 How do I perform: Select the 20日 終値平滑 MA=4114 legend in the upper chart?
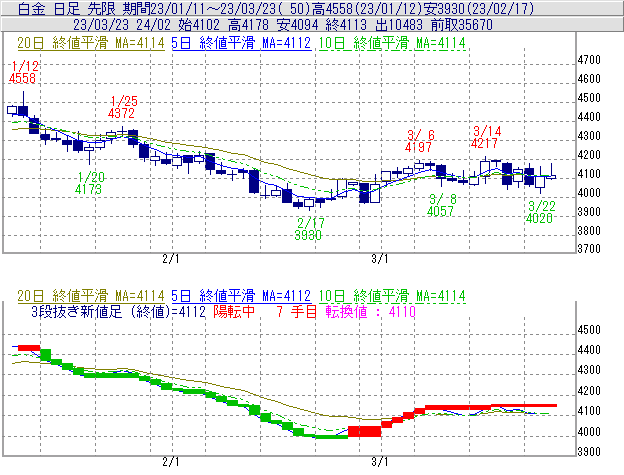click(91, 43)
